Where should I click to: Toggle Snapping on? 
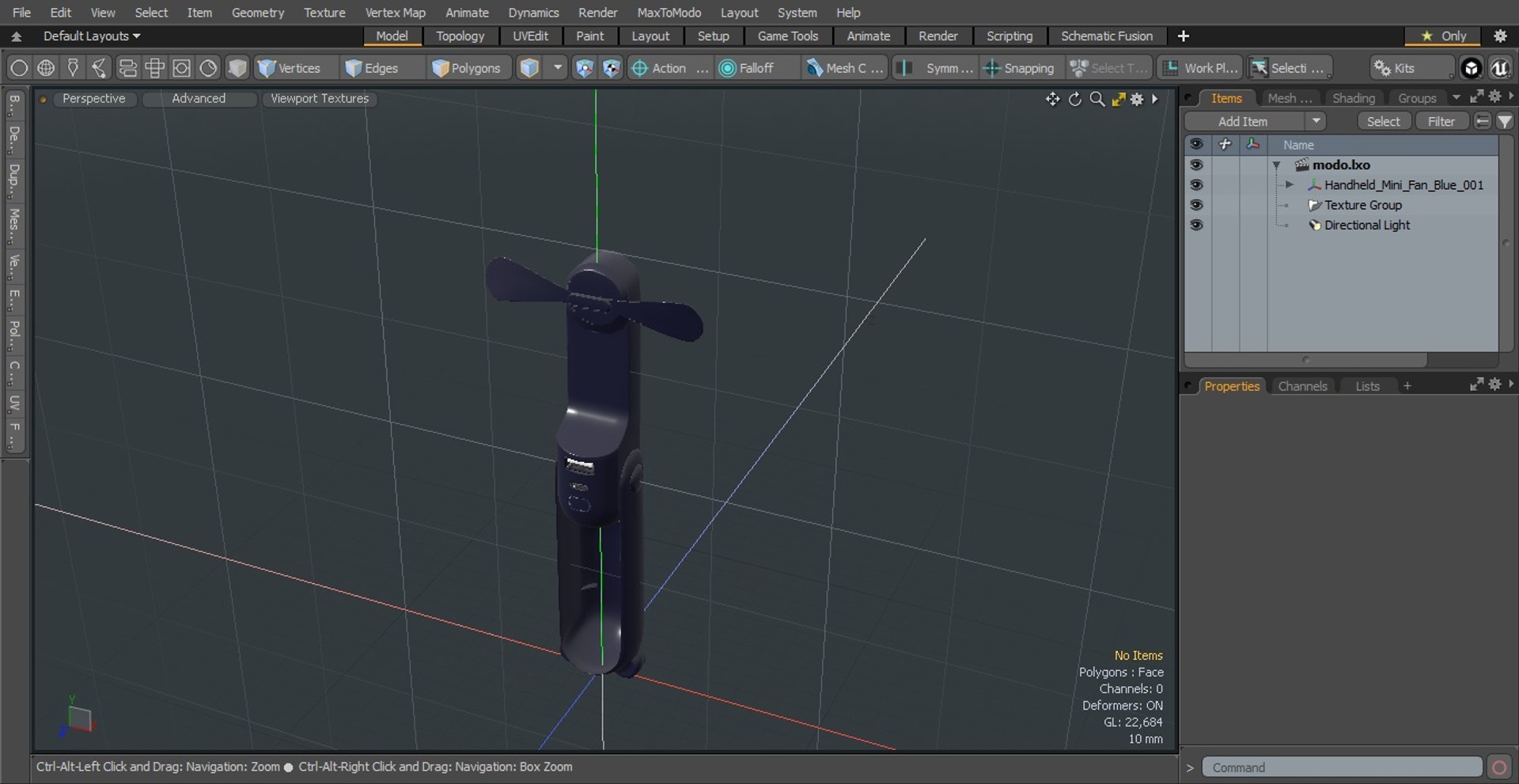[1019, 68]
